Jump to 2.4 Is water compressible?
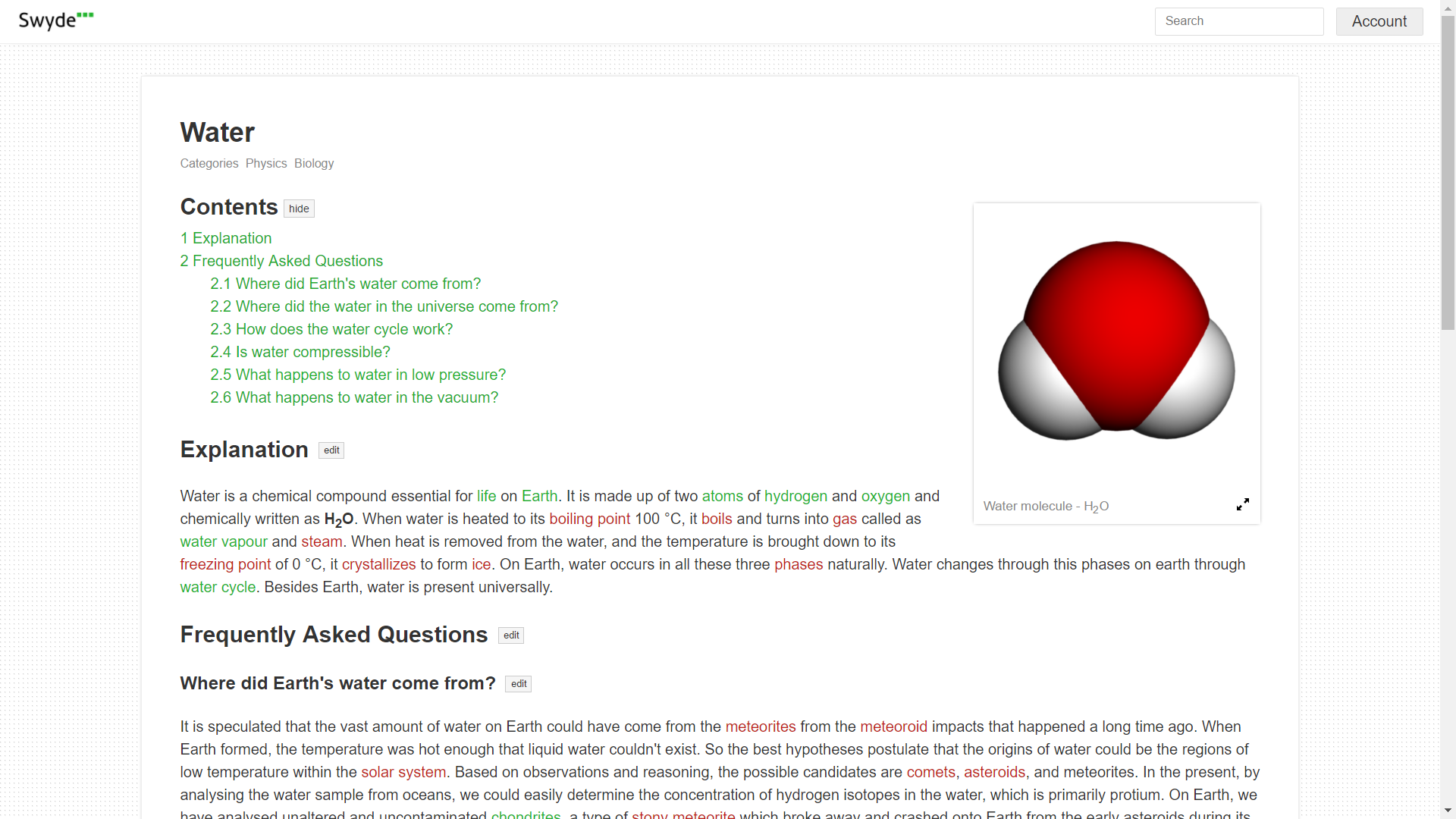 tap(300, 352)
